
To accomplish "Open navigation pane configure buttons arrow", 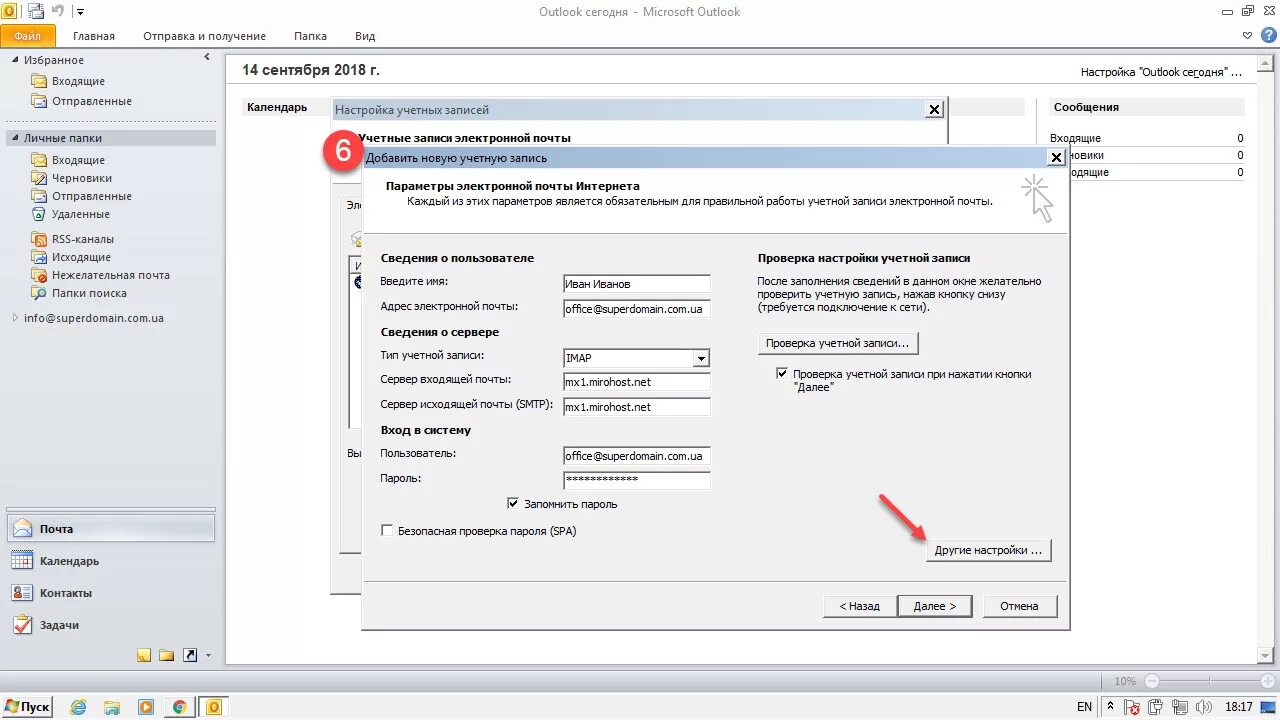I will tap(208, 656).
